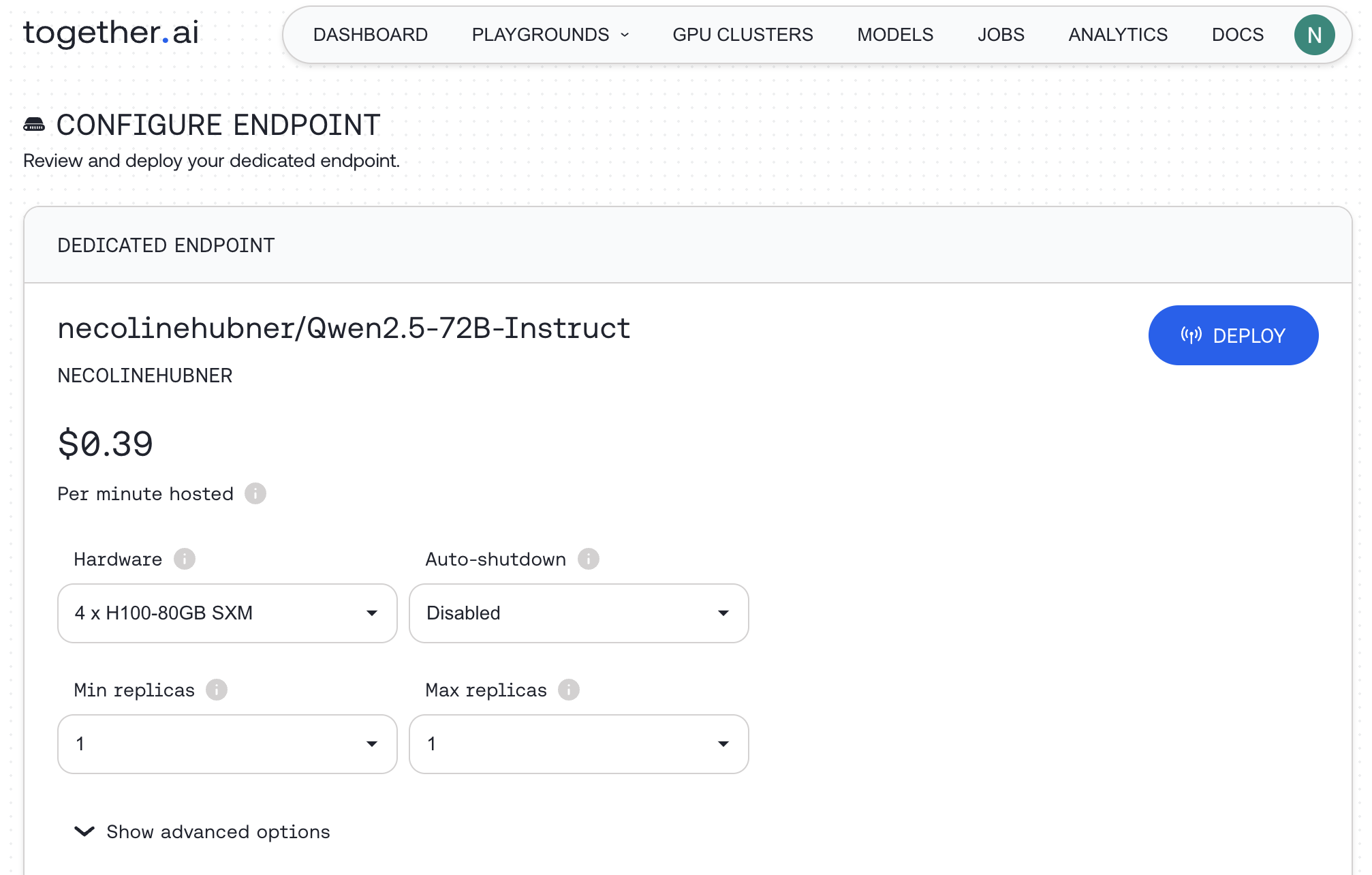Click the necolinehubner/Qwen2.5-72B-Instruct model name
Viewport: 1372px width, 875px height.
pos(343,328)
